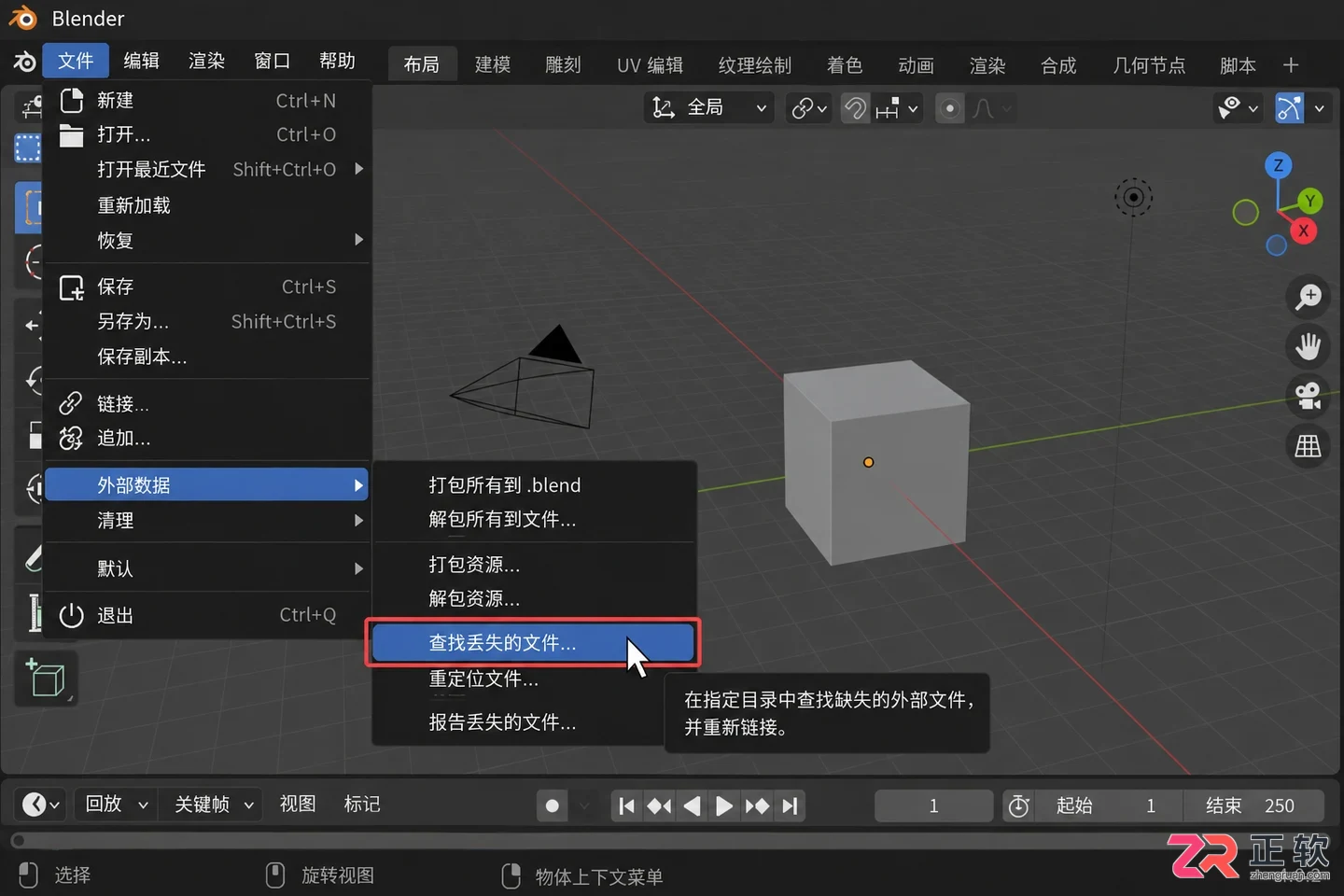Image resolution: width=1344 pixels, height=896 pixels.
Task: Switch to the 合成 workspace tab
Action: [1058, 64]
